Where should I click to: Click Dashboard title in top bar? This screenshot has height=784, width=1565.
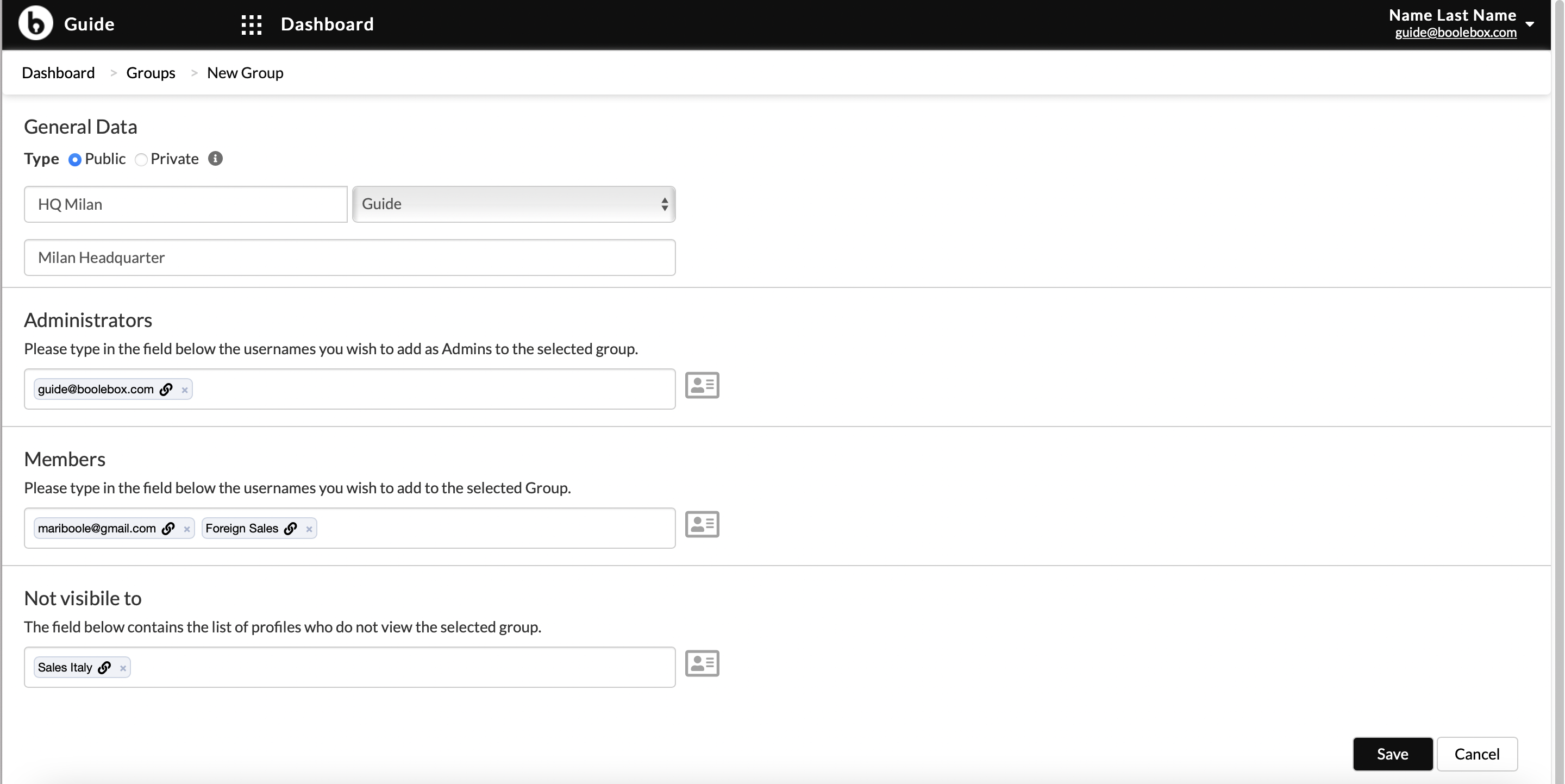click(327, 24)
